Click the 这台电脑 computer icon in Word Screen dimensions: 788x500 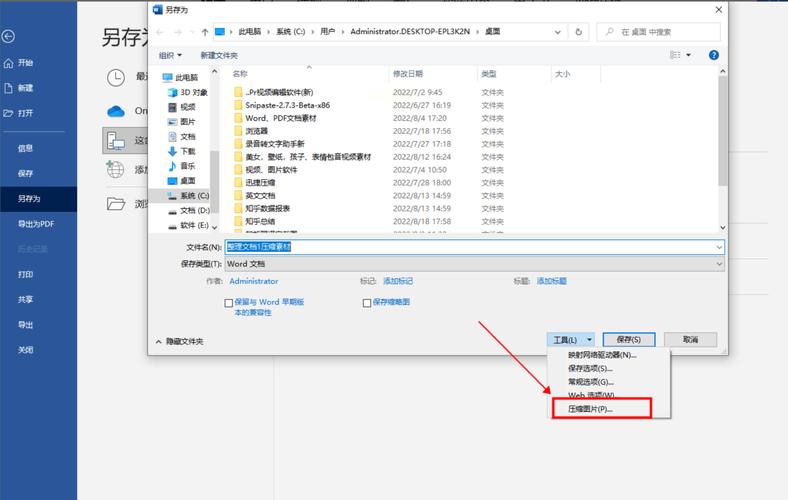pyautogui.click(x=116, y=141)
